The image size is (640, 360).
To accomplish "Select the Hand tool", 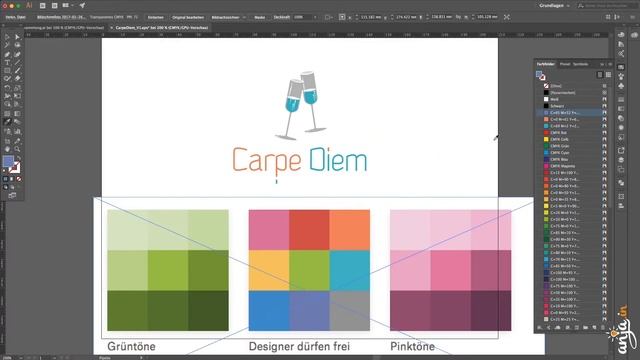I will pyautogui.click(x=7, y=149).
